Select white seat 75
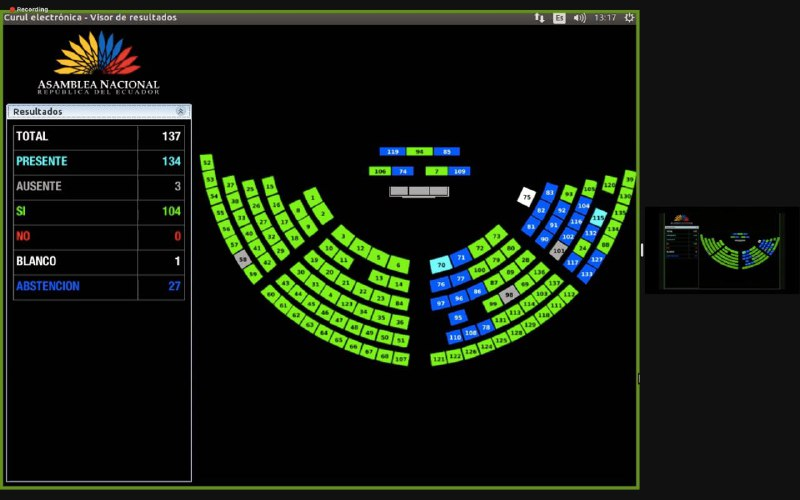 coord(527,197)
